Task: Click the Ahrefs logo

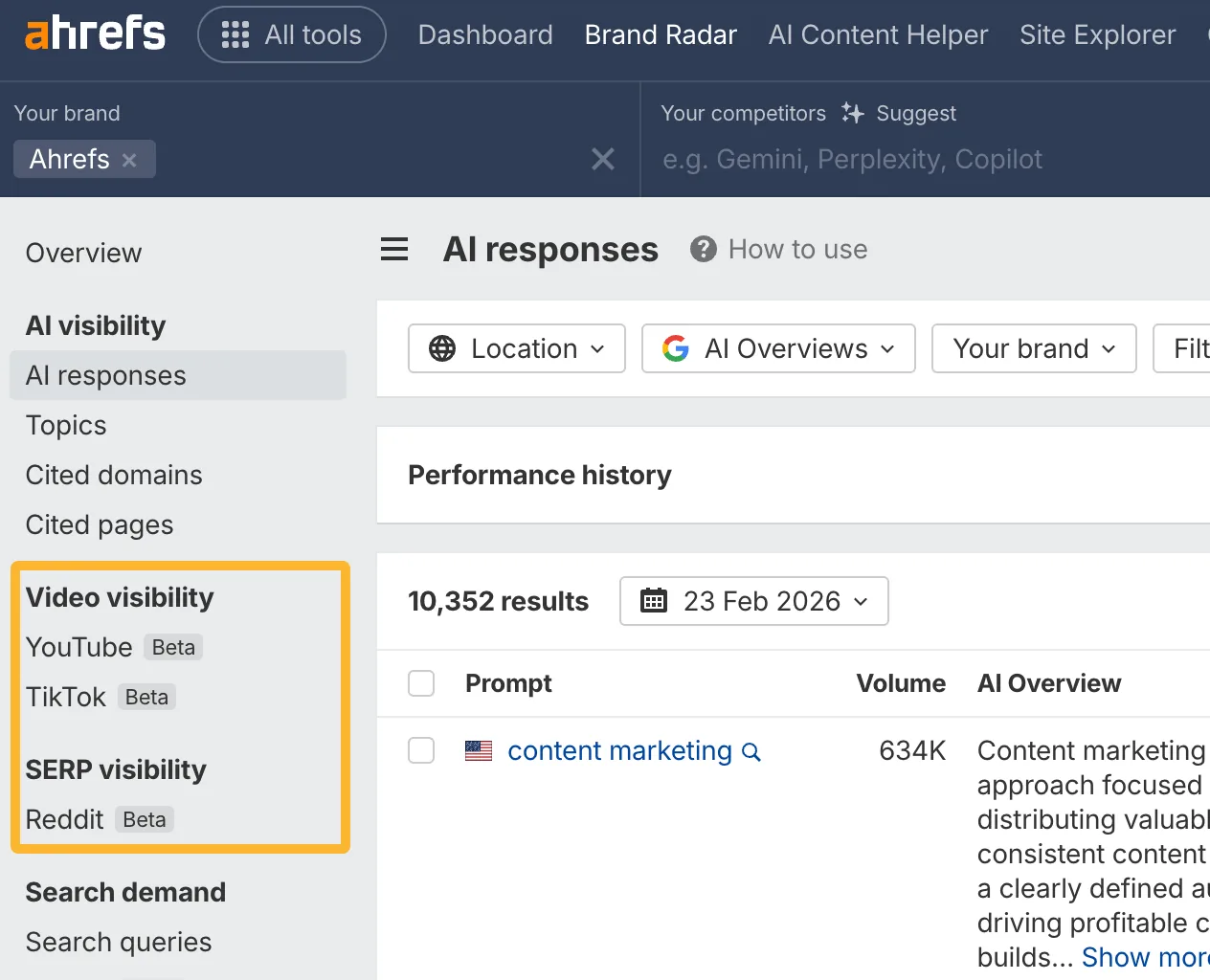Action: pos(93,33)
